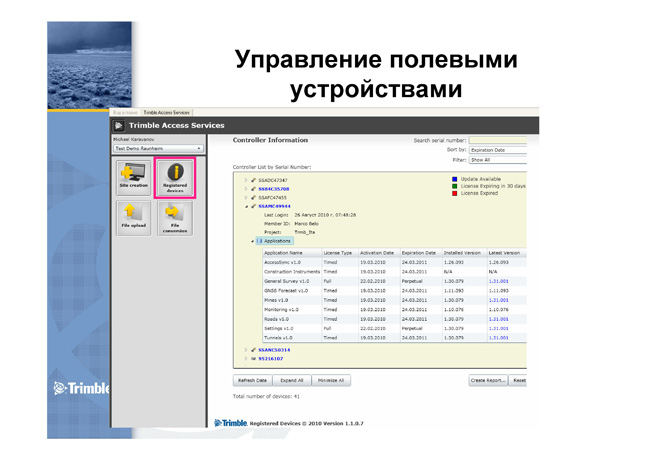The image size is (650, 460).
Task: Open the Test Demo Raunheim project dropdown
Action: (158, 148)
